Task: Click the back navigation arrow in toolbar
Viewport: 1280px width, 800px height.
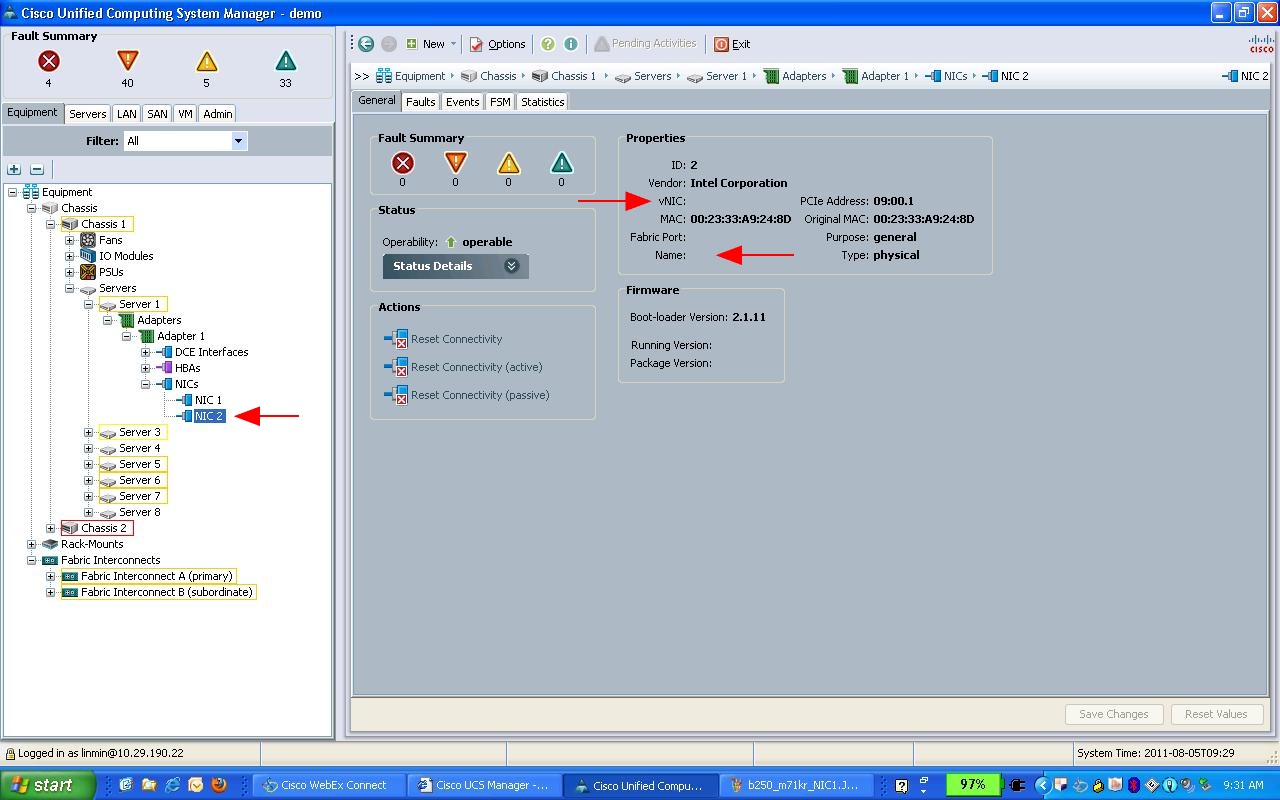Action: [x=366, y=44]
